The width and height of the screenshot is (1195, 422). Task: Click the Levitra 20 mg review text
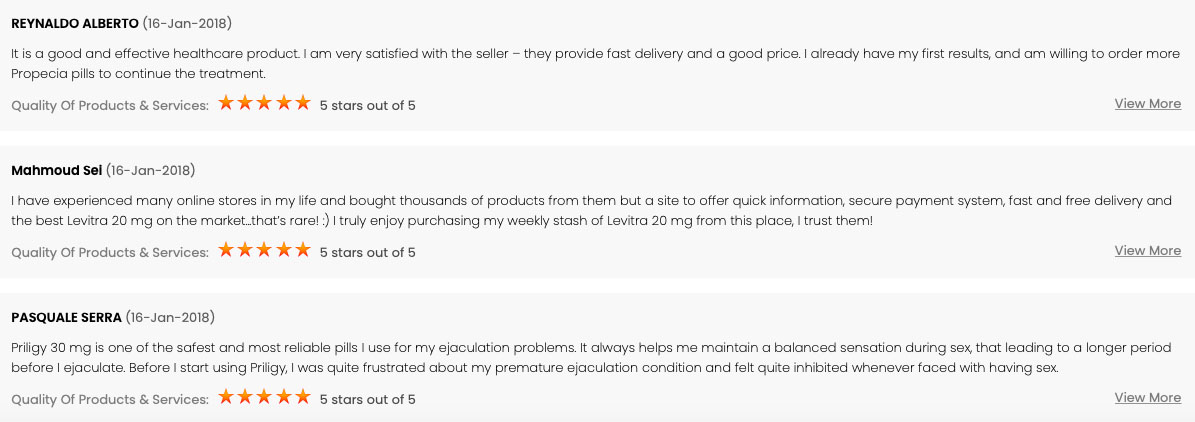(591, 211)
